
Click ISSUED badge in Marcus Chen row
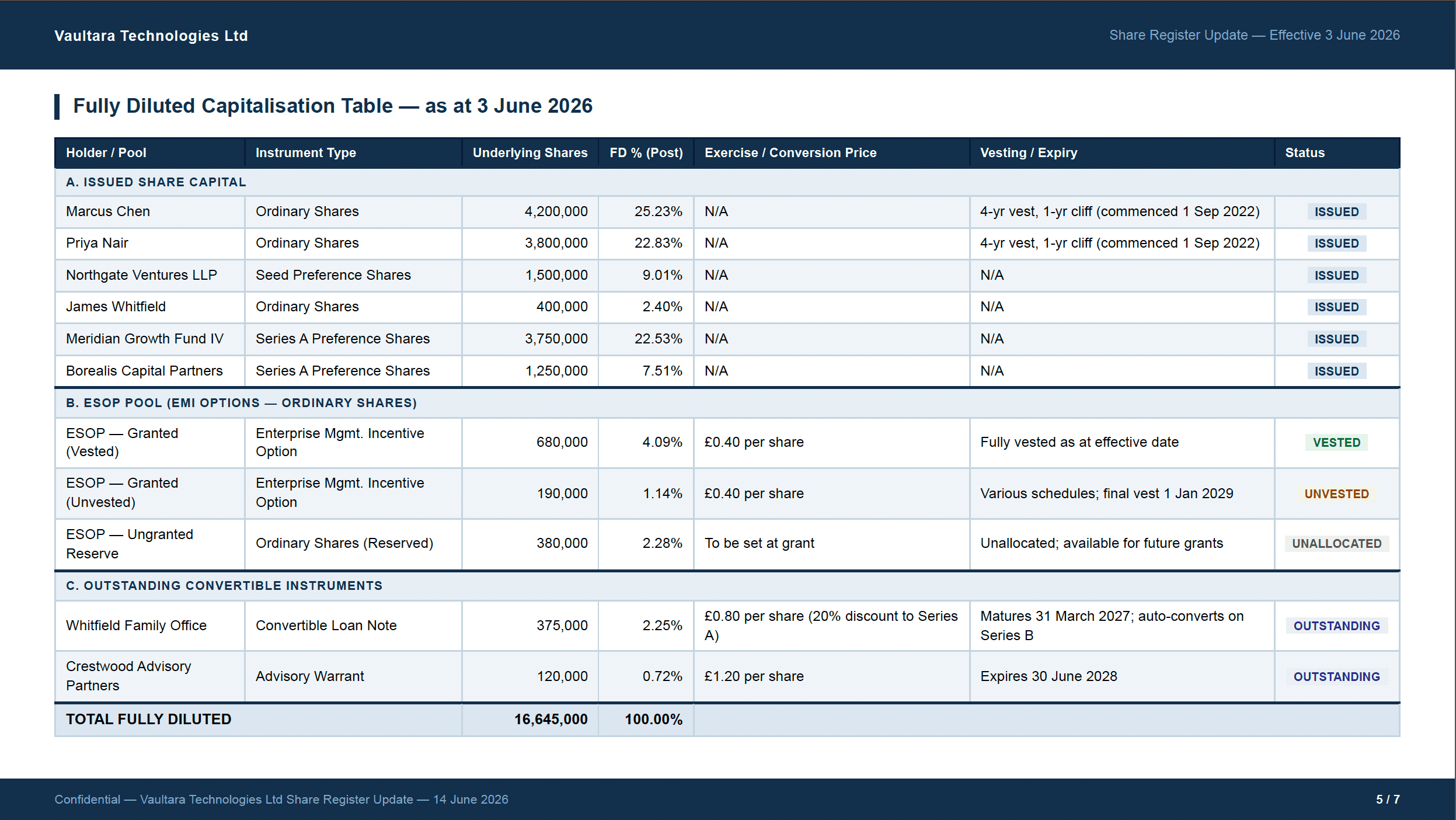point(1336,212)
